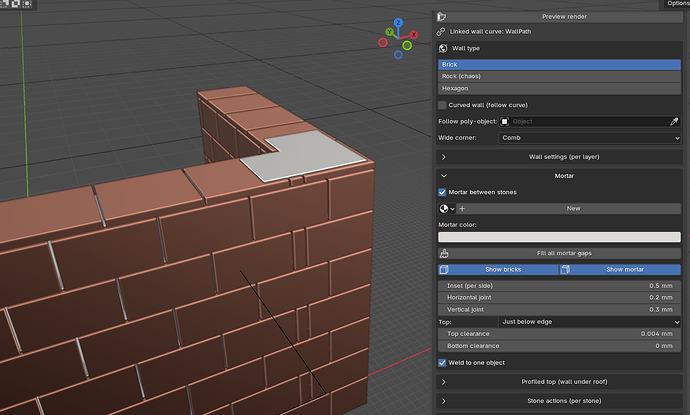This screenshot has width=690, height=415.
Task: Click the blue Z axis gizmo handle
Action: [398, 22]
